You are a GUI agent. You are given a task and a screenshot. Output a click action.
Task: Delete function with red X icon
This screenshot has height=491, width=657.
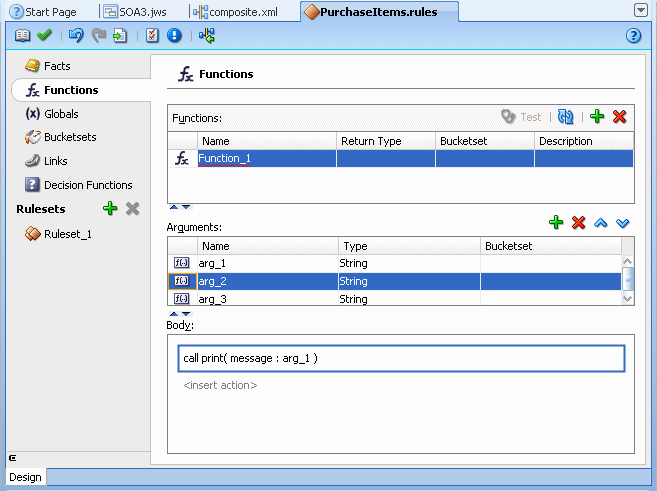(x=619, y=116)
